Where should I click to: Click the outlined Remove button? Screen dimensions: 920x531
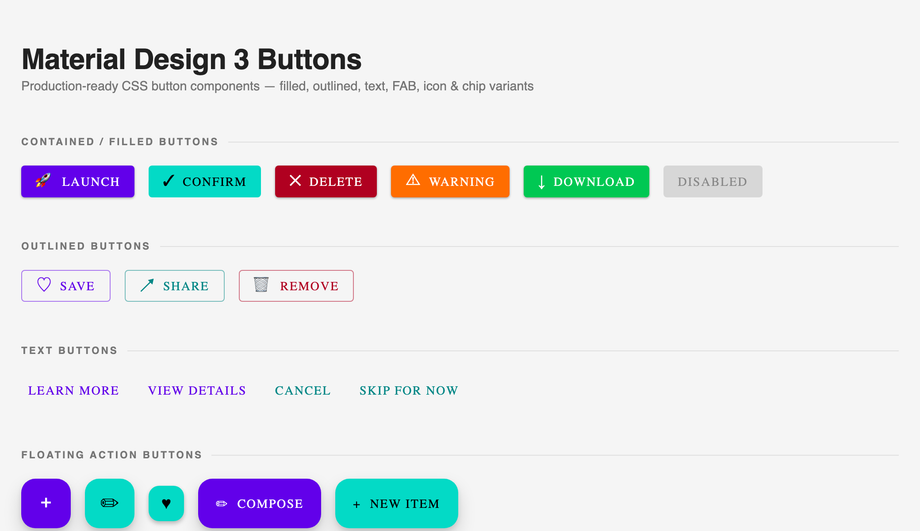[296, 286]
